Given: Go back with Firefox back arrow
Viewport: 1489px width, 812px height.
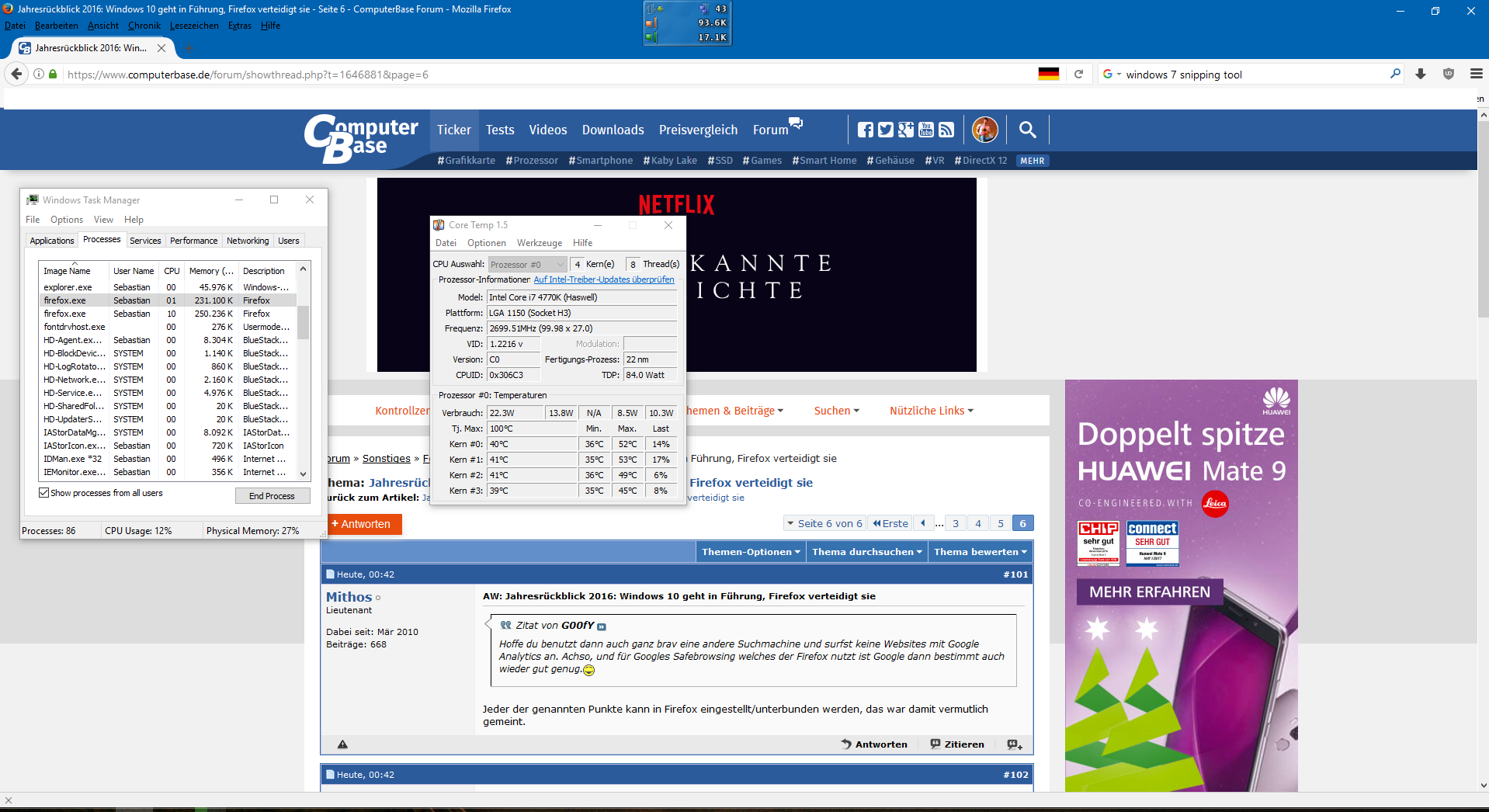Looking at the screenshot, I should coord(16,75).
